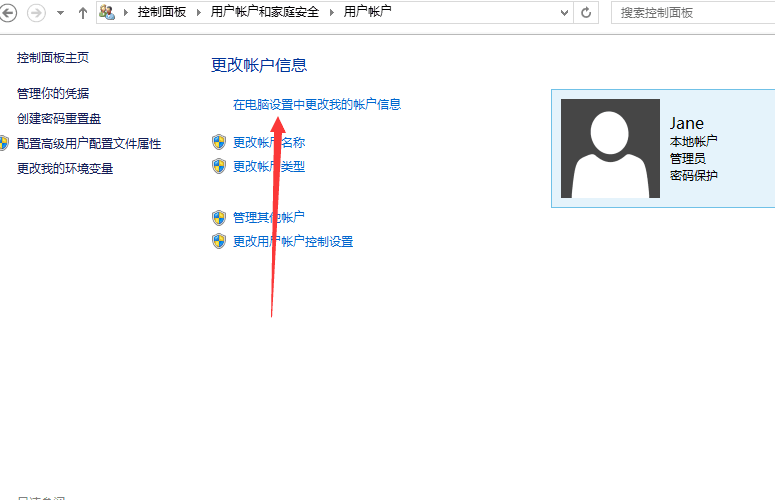The width and height of the screenshot is (775, 500).
Task: Click the 管理员 label under Jane
Action: [x=688, y=159]
